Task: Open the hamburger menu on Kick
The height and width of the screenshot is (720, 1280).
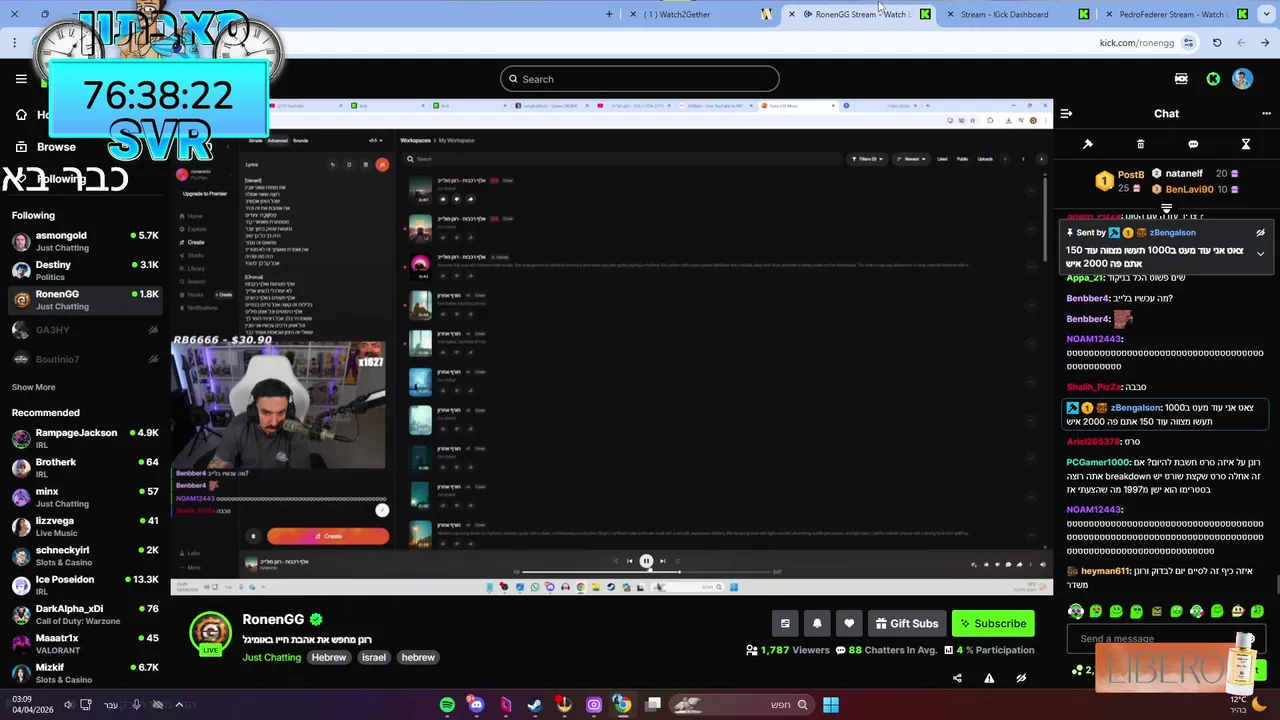Action: click(21, 79)
